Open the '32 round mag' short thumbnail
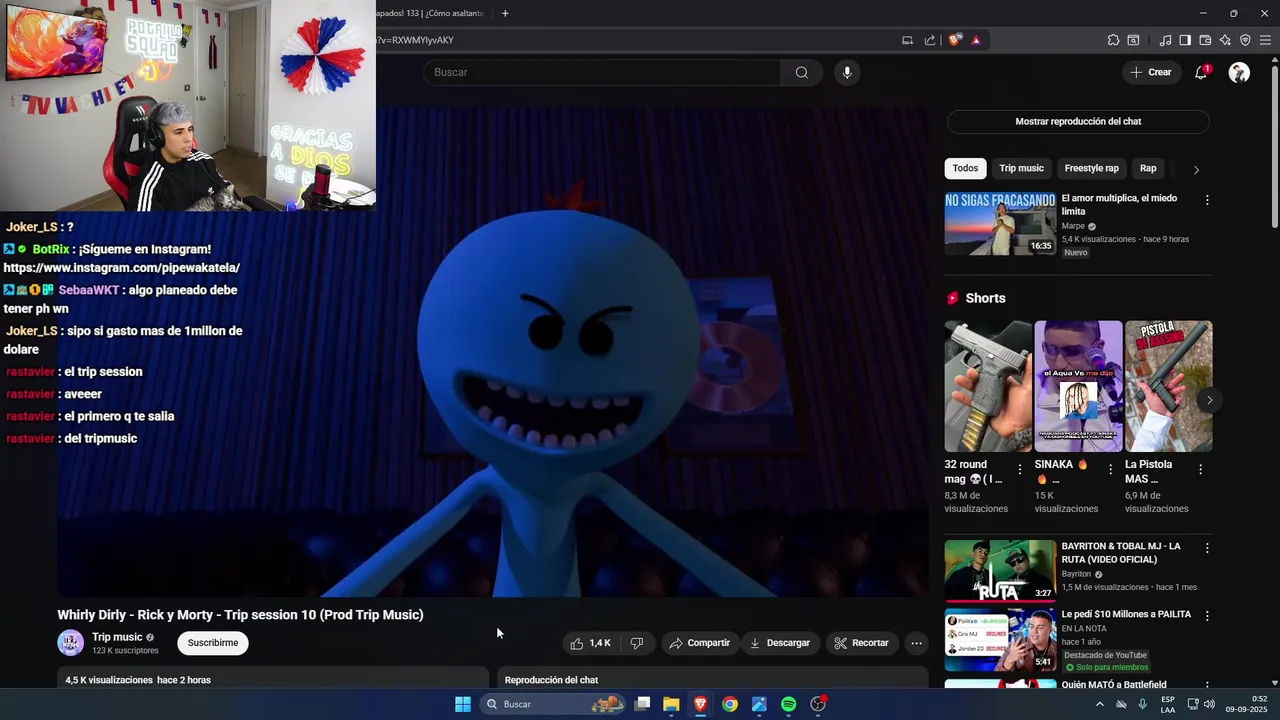This screenshot has width=1280, height=720. point(988,386)
